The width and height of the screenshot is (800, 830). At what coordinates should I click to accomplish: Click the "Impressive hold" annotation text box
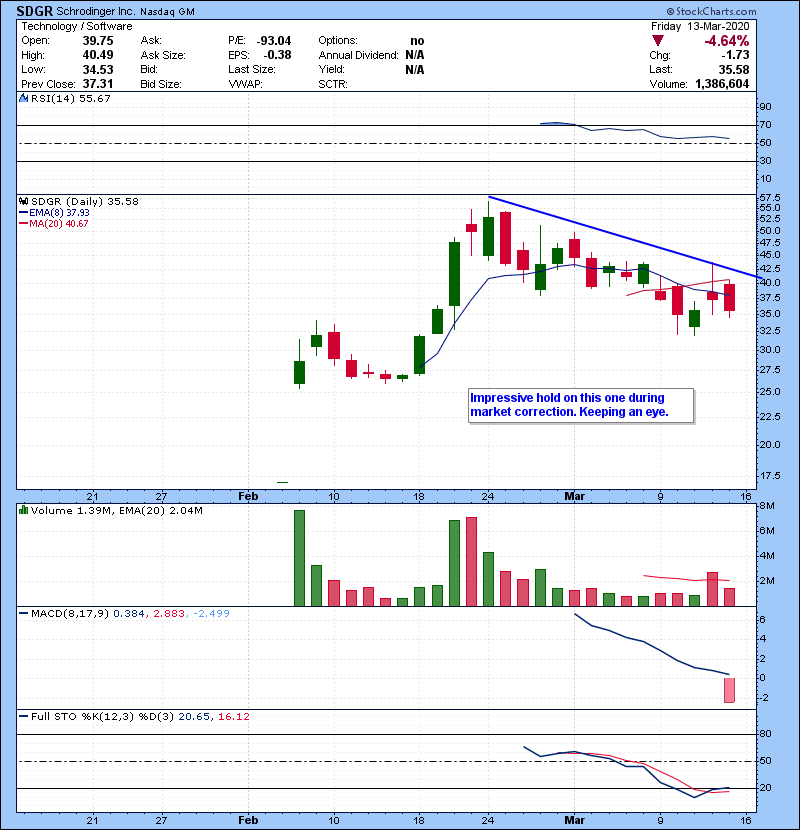581,405
